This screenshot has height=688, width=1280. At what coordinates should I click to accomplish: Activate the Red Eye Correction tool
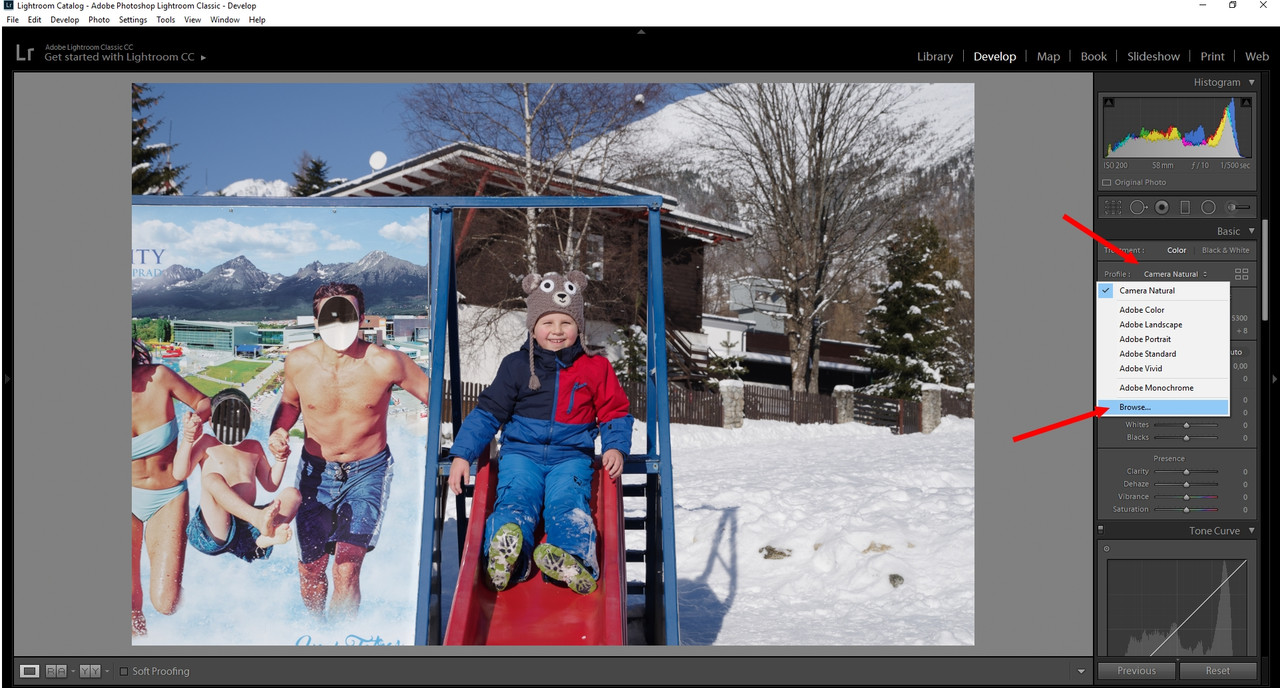pos(1161,207)
